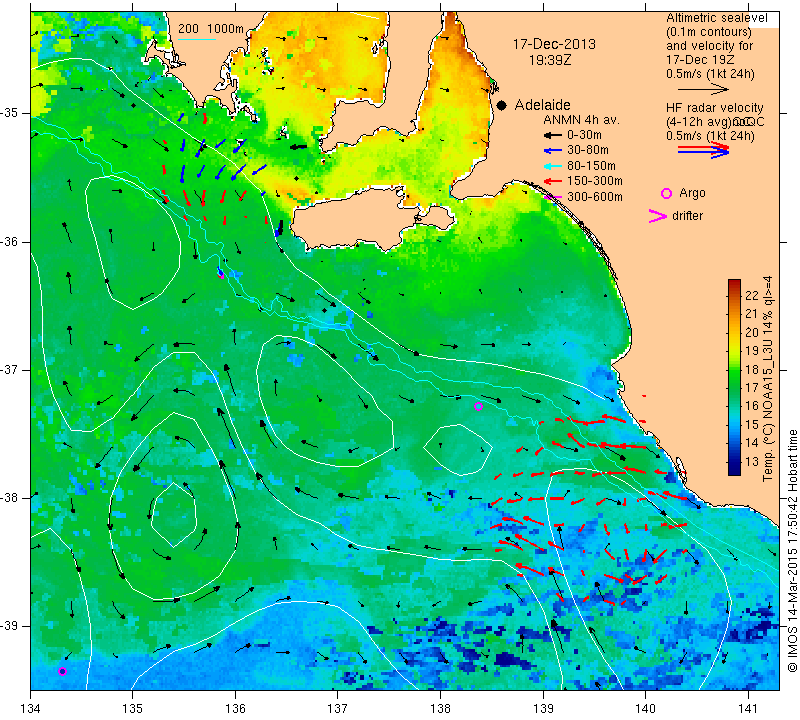Click the 'HF radar velocity' legend title
The image size is (800, 720).
coord(714,108)
